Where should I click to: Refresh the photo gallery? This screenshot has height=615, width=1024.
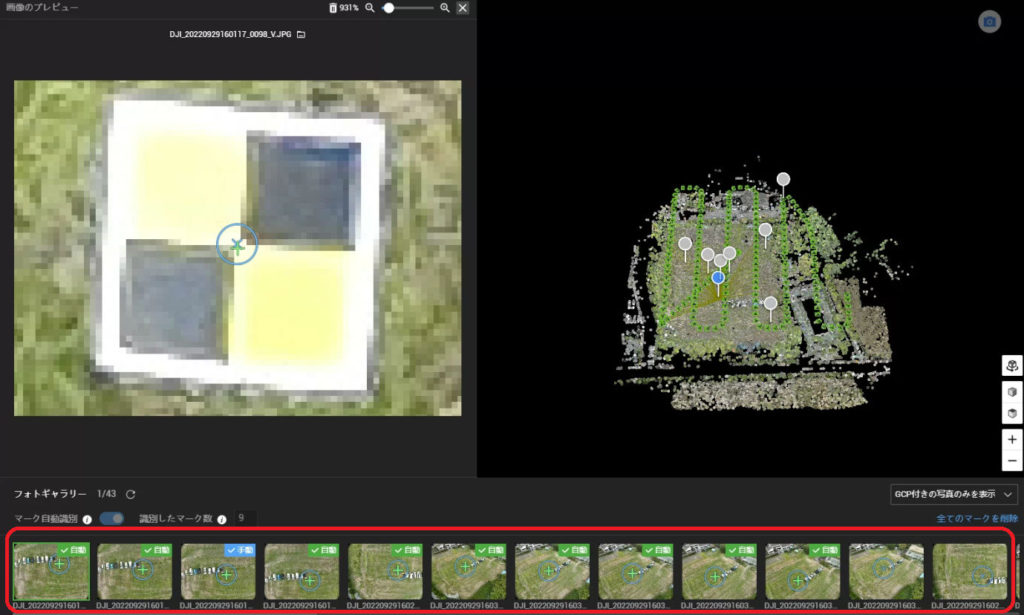(130, 494)
